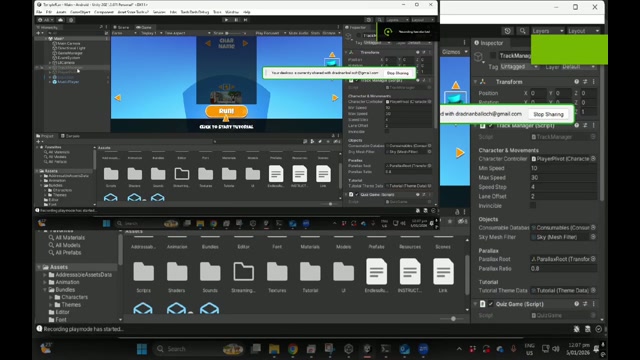Collapse the Quiz Game (Script) component foldout
This screenshot has width=640, height=360.
coord(476,304)
